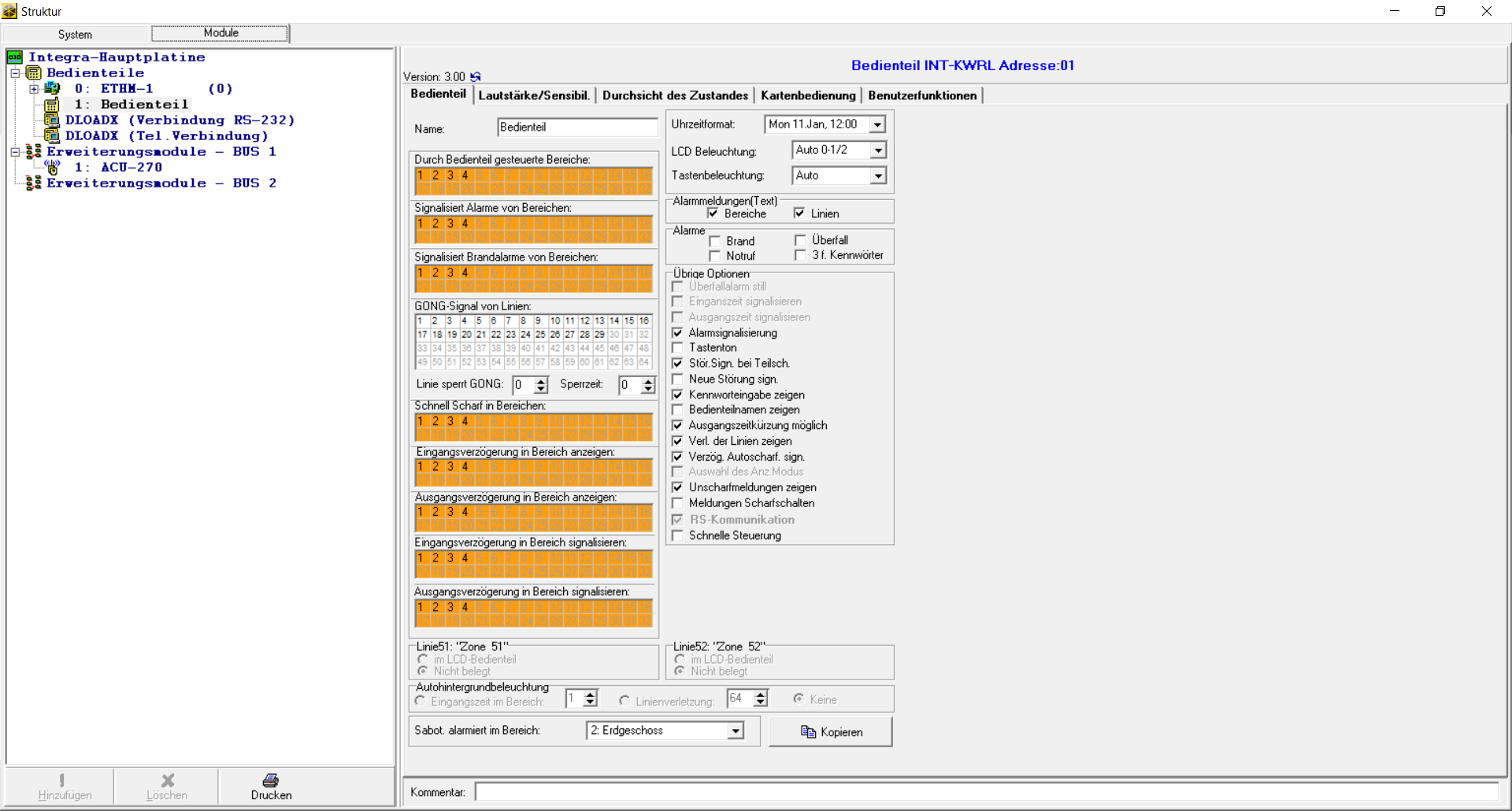1512x811 pixels.
Task: Click the Kopieren button
Action: (x=831, y=731)
